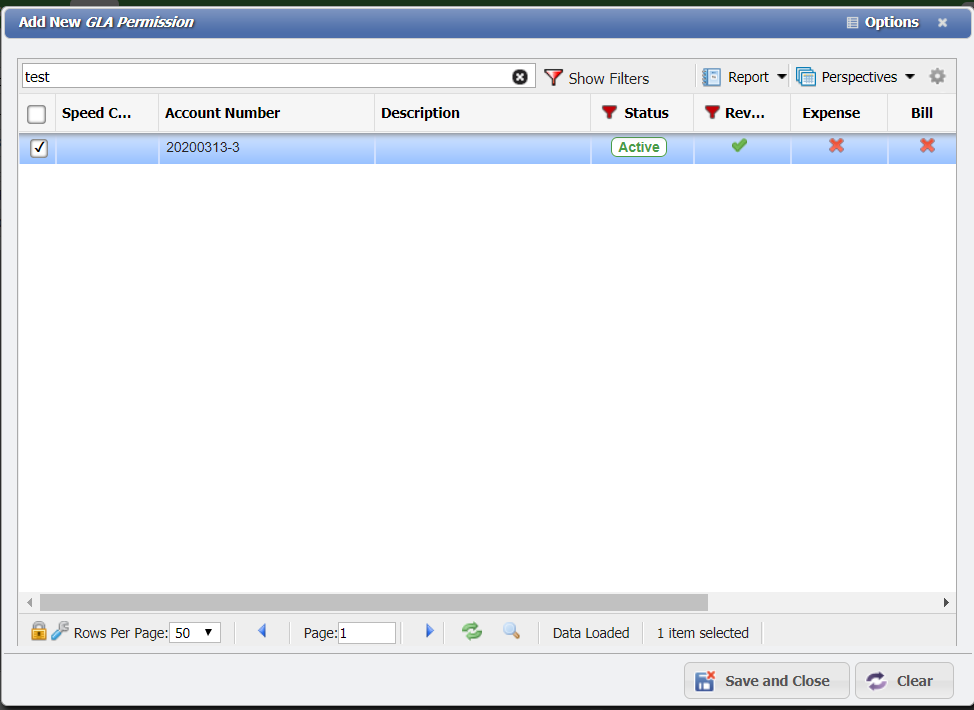Open the Options menu

[x=882, y=22]
